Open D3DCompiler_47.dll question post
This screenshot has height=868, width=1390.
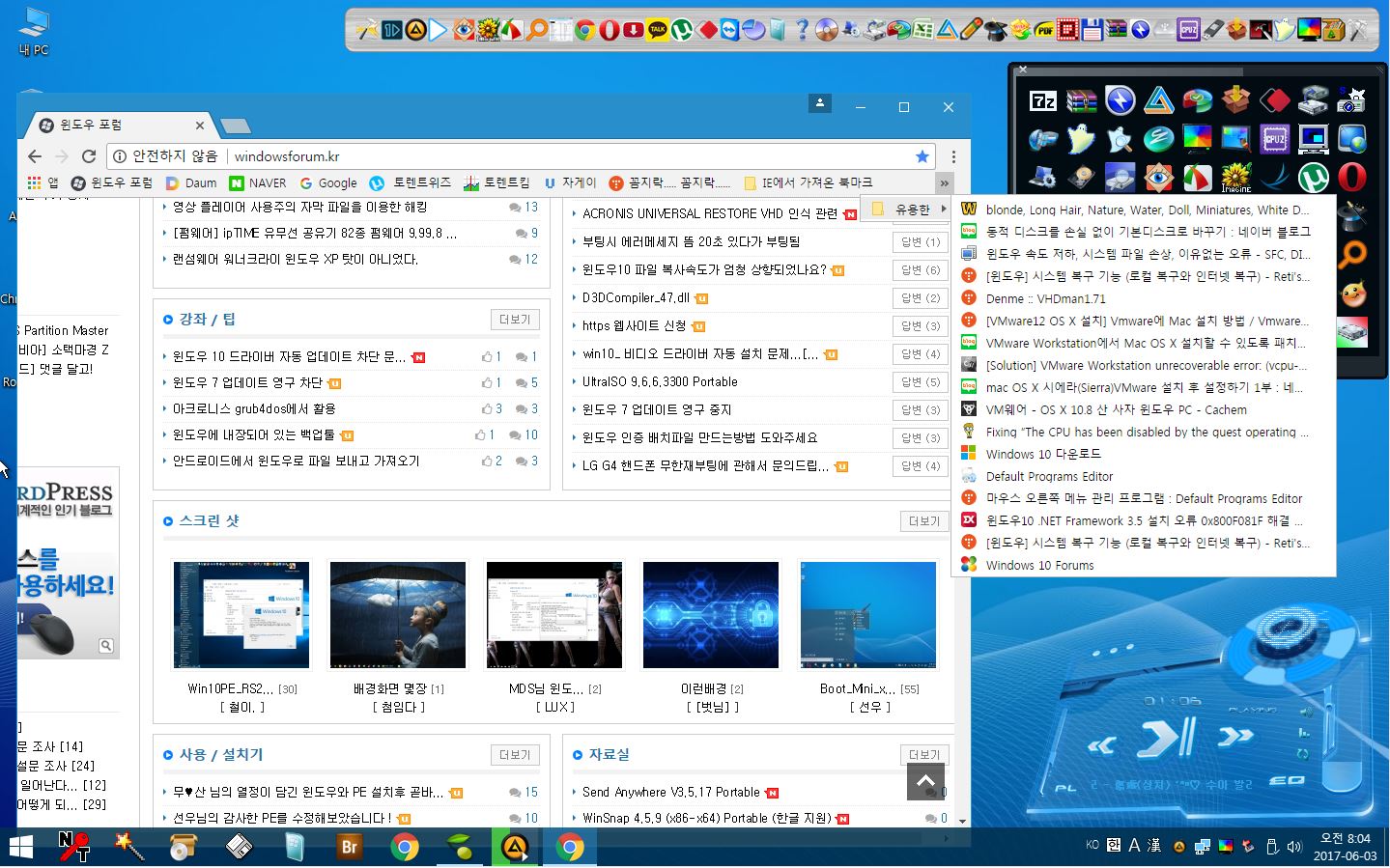(x=636, y=297)
